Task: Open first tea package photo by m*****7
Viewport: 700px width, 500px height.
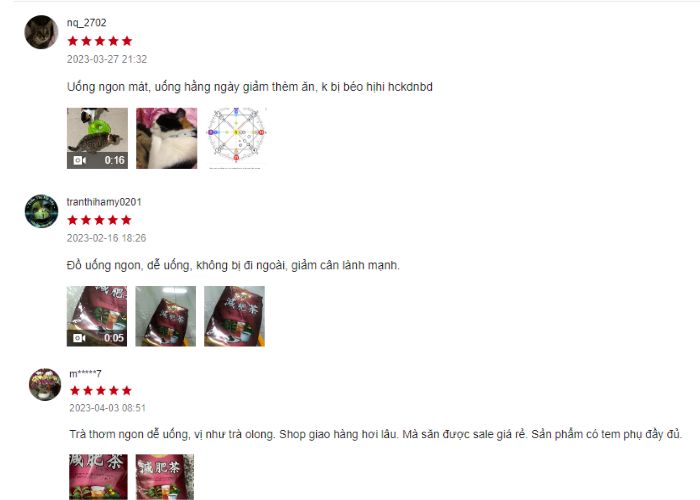Action: point(98,477)
